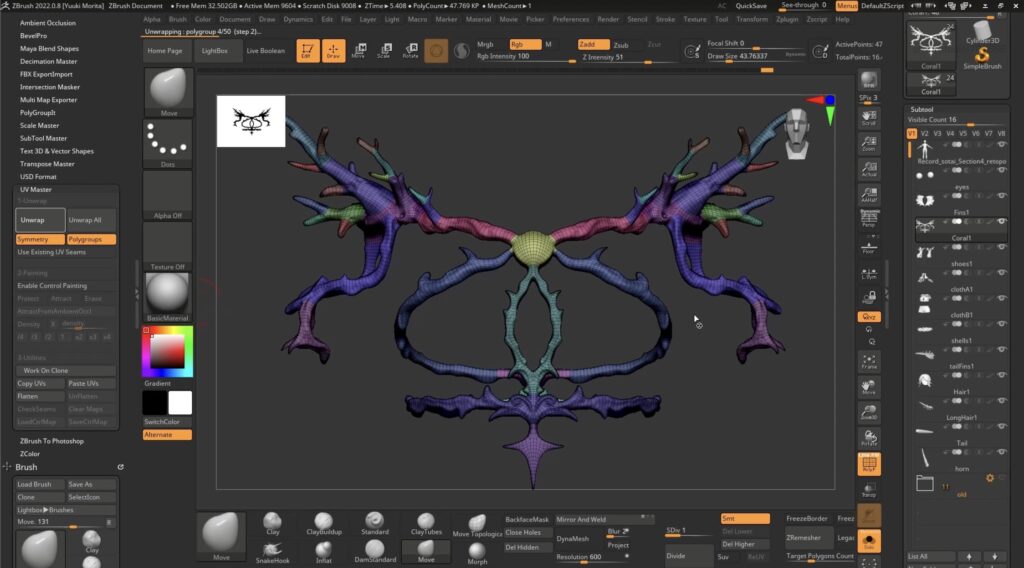Open the Zplugin menu
The height and width of the screenshot is (568, 1024).
pyautogui.click(x=787, y=19)
